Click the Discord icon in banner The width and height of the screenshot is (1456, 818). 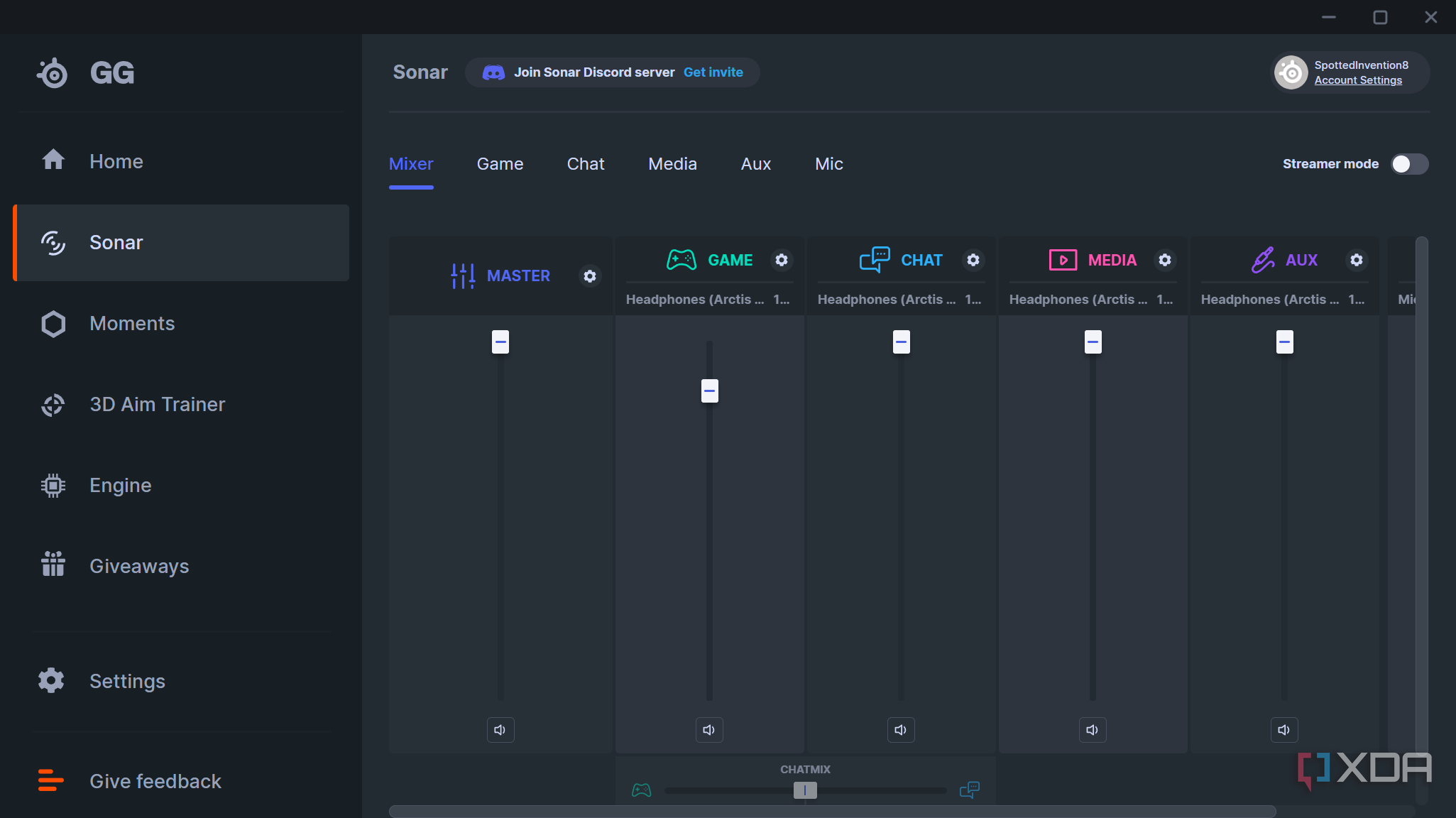pos(493,72)
